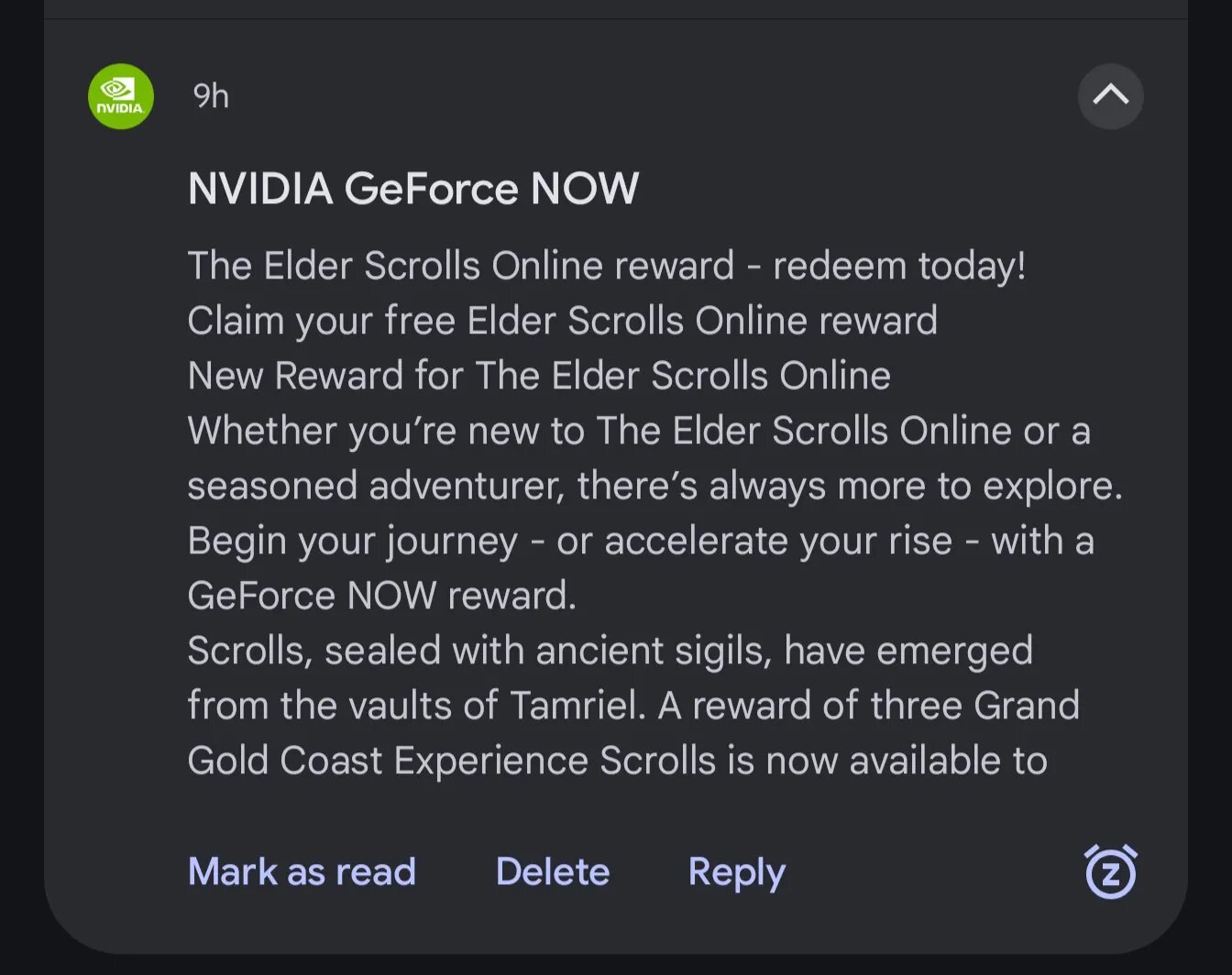Tap 'from the vaults of Tamriel' text line
Image resolution: width=1232 pixels, height=975 pixels.
[x=632, y=706]
